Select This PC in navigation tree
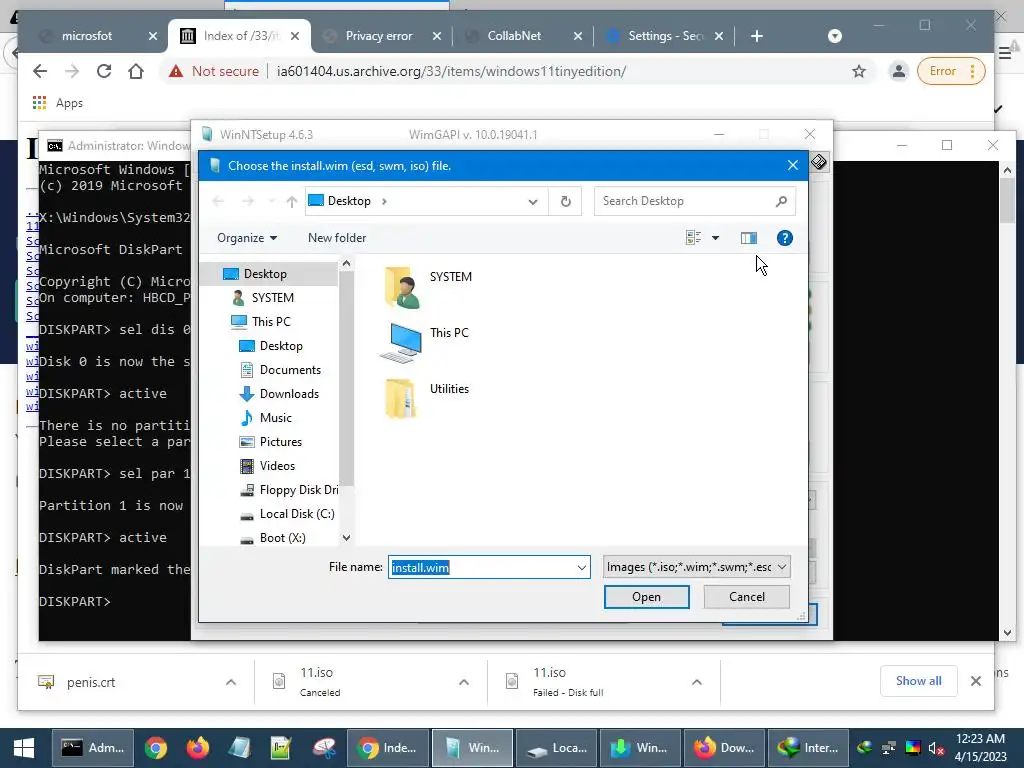Viewport: 1024px width, 768px height. click(x=270, y=322)
